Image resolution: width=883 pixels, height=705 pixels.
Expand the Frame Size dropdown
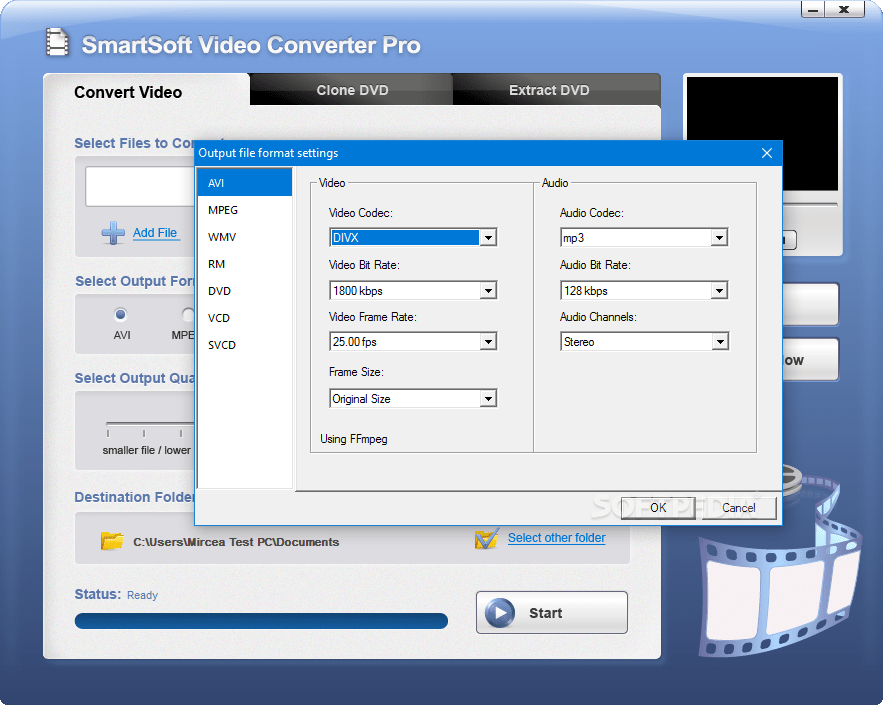click(x=489, y=398)
